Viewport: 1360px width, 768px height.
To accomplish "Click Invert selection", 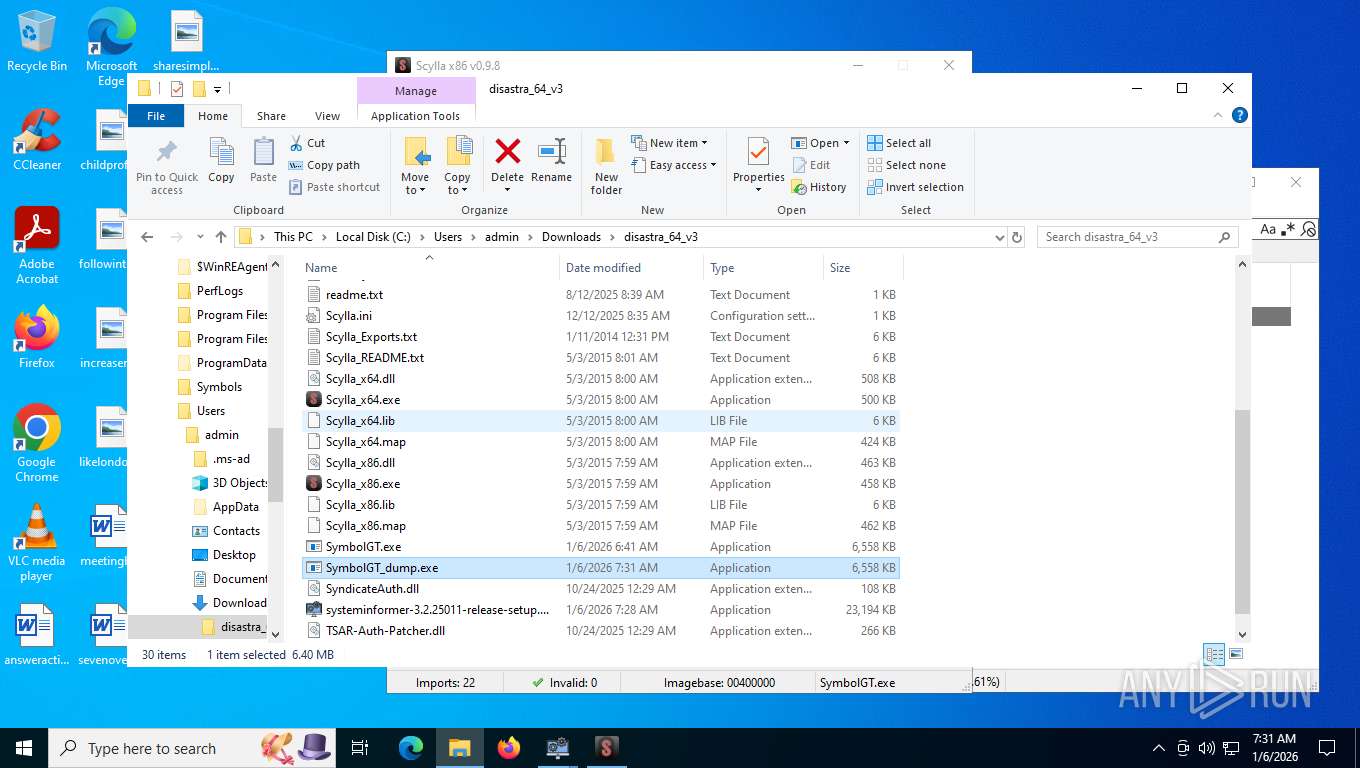I will click(x=915, y=187).
